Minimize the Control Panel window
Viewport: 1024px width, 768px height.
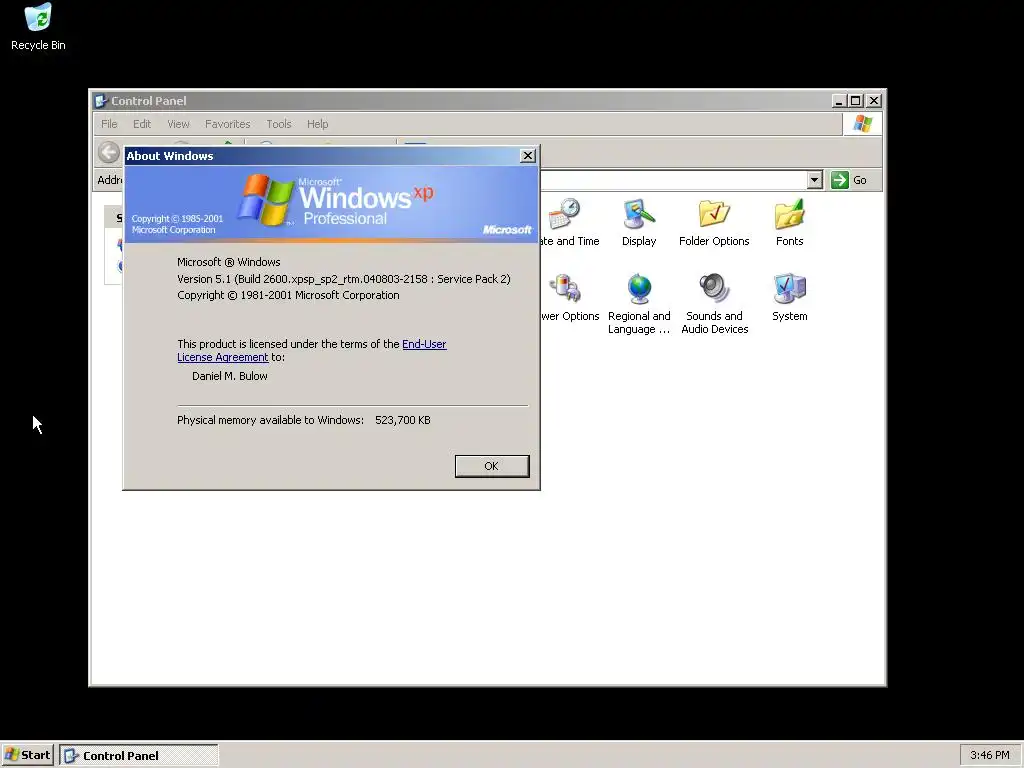840,101
